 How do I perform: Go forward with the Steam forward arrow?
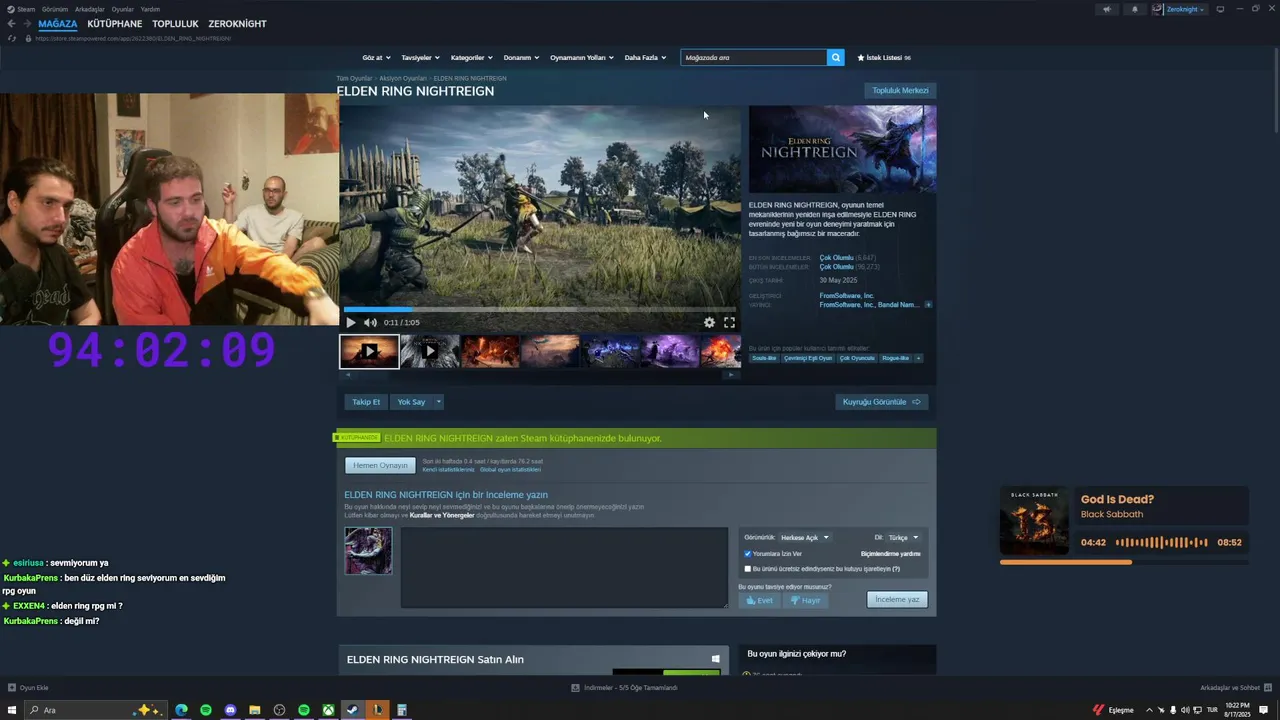pyautogui.click(x=27, y=24)
